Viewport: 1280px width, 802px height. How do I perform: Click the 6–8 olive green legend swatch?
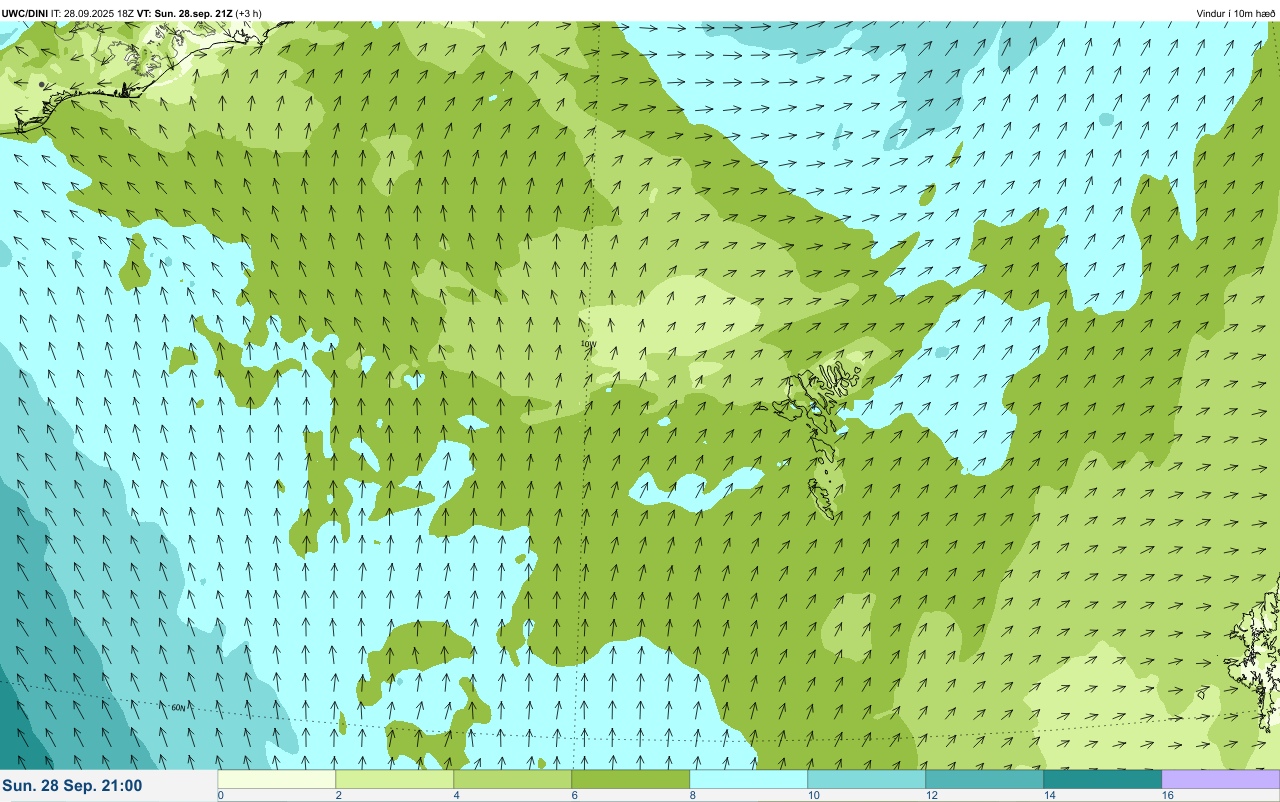pyautogui.click(x=631, y=779)
